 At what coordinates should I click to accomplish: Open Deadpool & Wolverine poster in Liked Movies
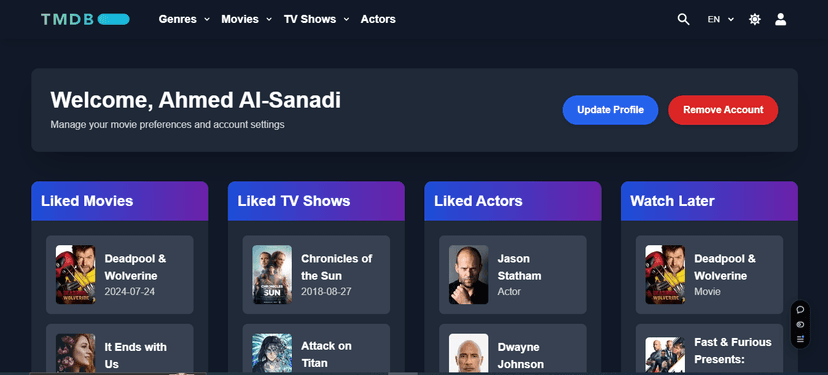pos(76,275)
